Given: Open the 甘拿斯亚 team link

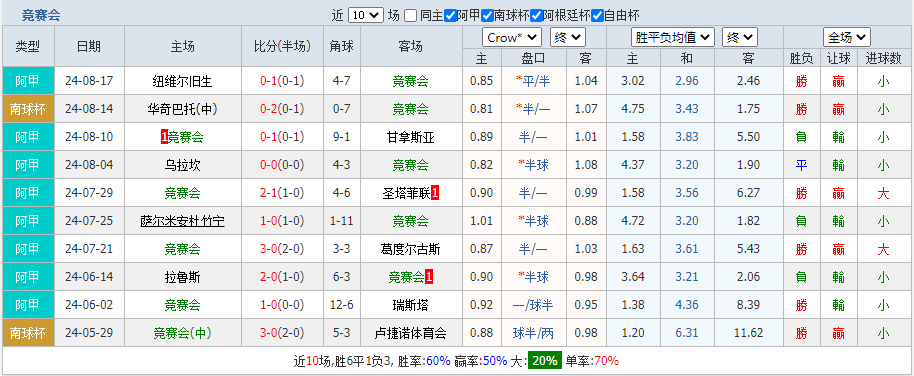Looking at the screenshot, I should [x=411, y=137].
